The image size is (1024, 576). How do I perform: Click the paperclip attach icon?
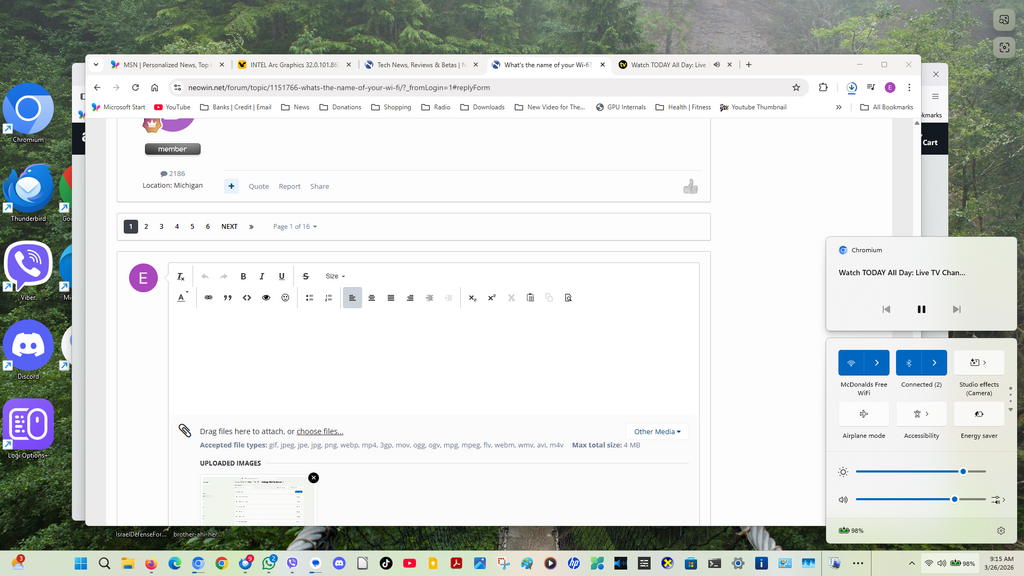point(185,430)
